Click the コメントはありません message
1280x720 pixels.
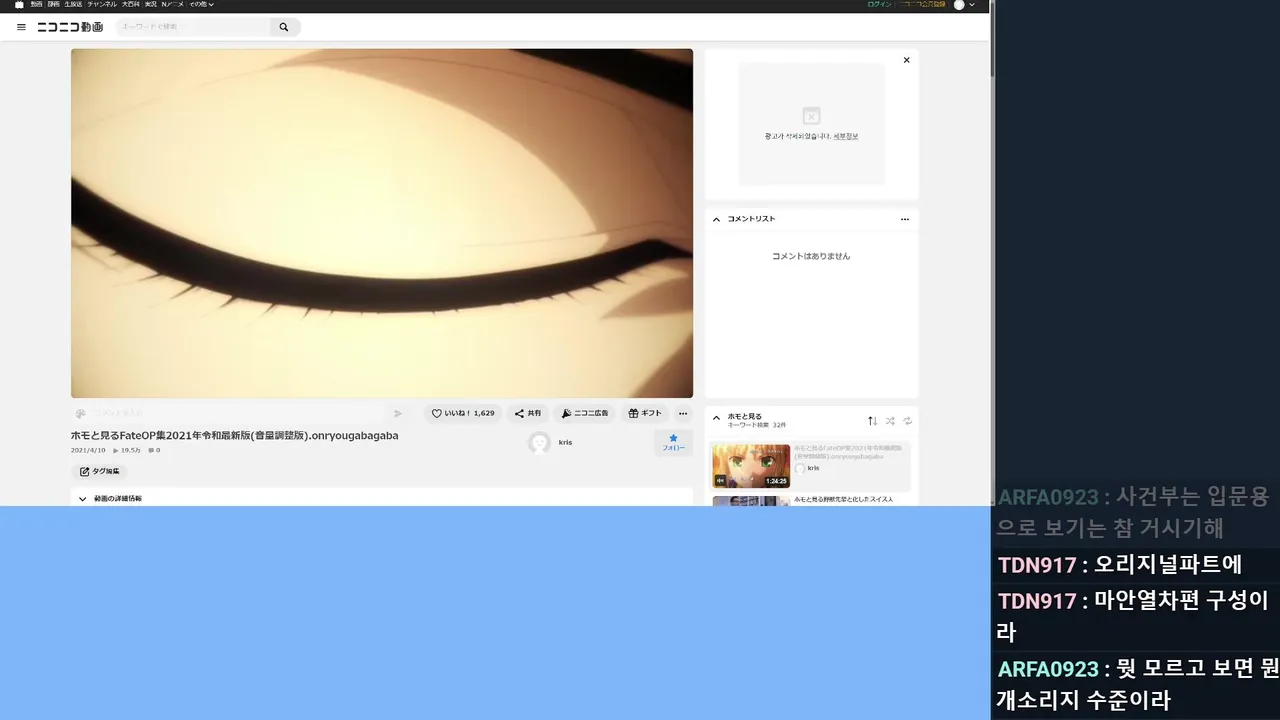point(811,256)
